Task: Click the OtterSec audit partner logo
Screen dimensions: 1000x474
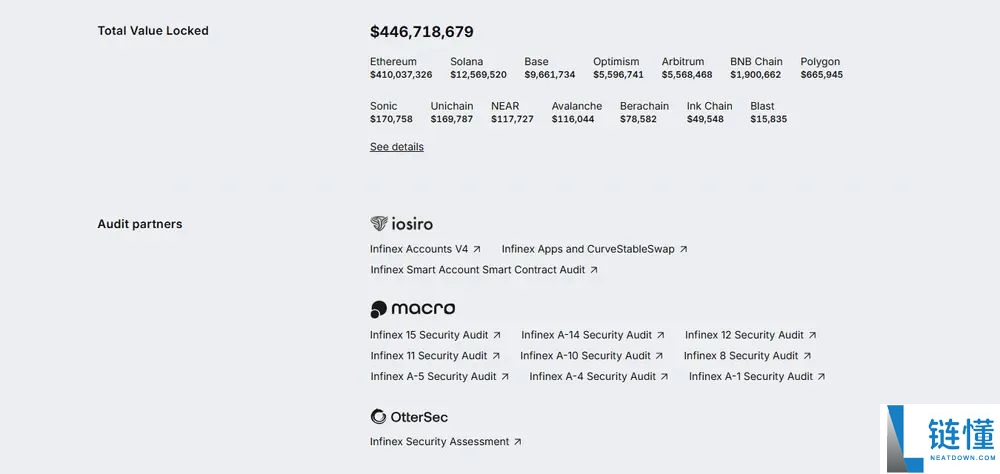Action: click(x=409, y=417)
